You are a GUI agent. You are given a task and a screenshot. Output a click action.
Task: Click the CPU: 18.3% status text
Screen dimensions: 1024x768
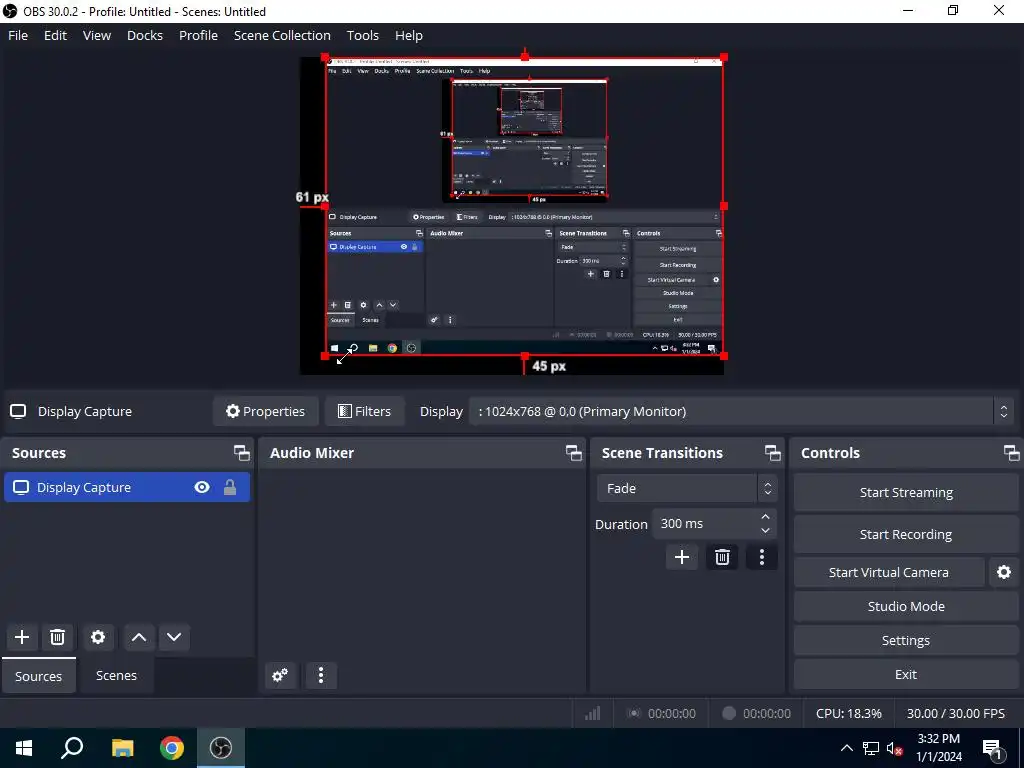pos(848,713)
